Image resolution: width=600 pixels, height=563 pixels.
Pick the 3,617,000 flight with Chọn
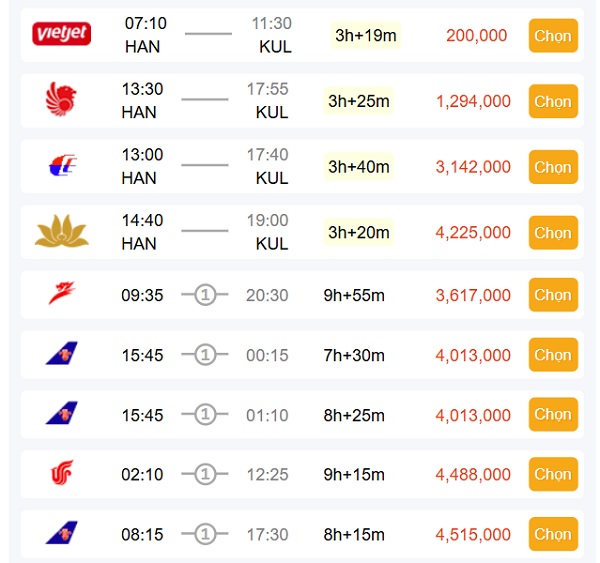coord(552,295)
